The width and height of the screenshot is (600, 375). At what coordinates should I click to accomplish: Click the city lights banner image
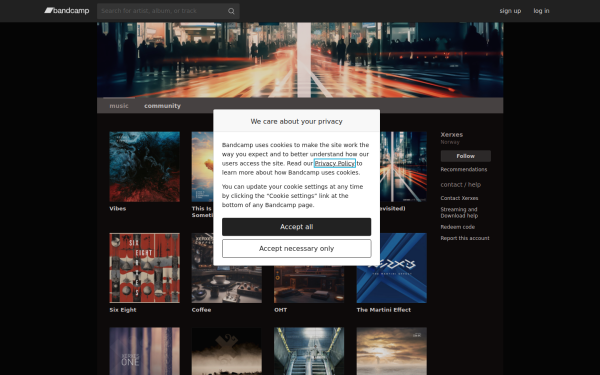pyautogui.click(x=300, y=60)
